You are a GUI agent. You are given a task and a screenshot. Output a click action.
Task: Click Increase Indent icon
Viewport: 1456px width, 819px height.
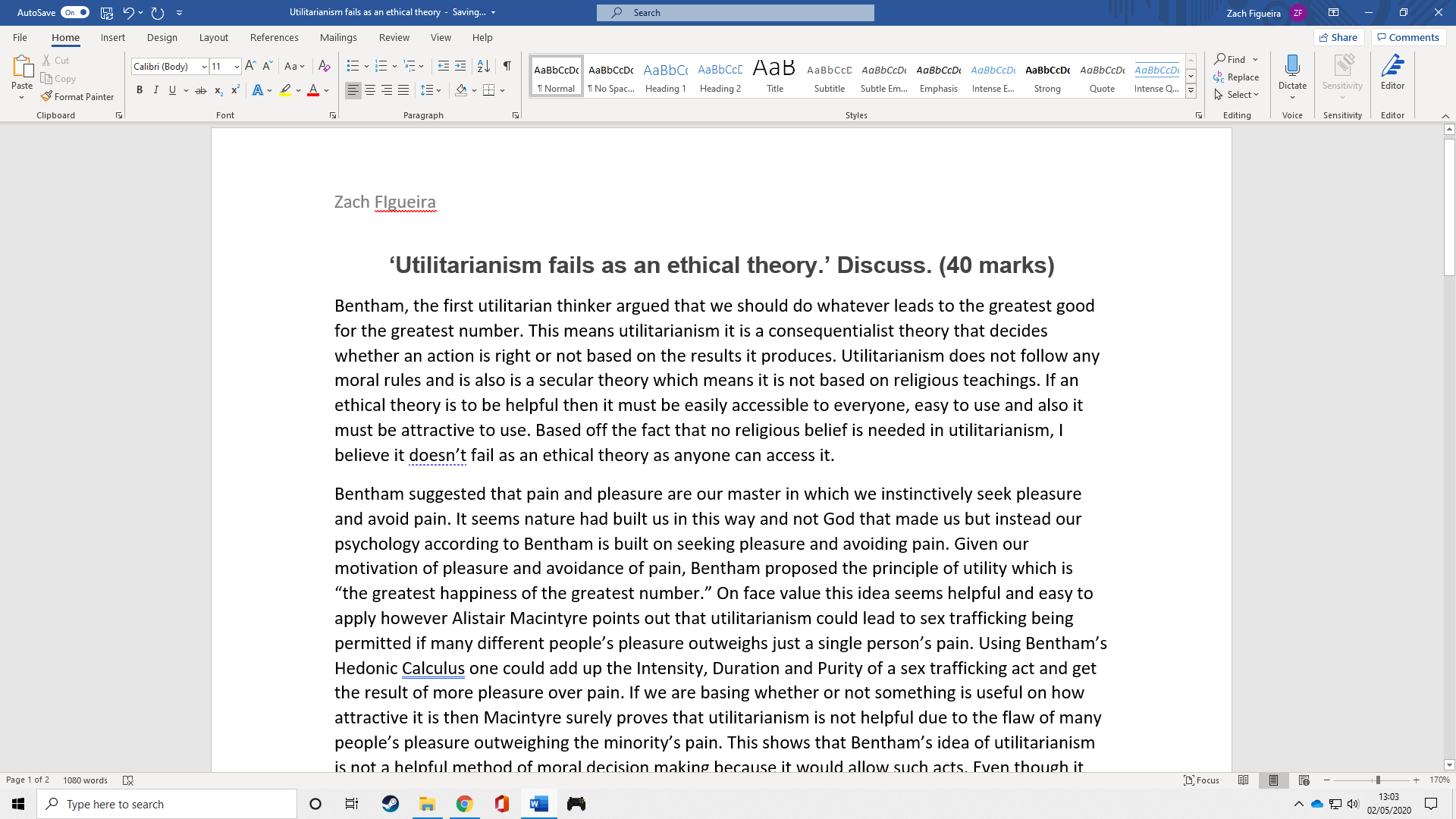tap(460, 66)
